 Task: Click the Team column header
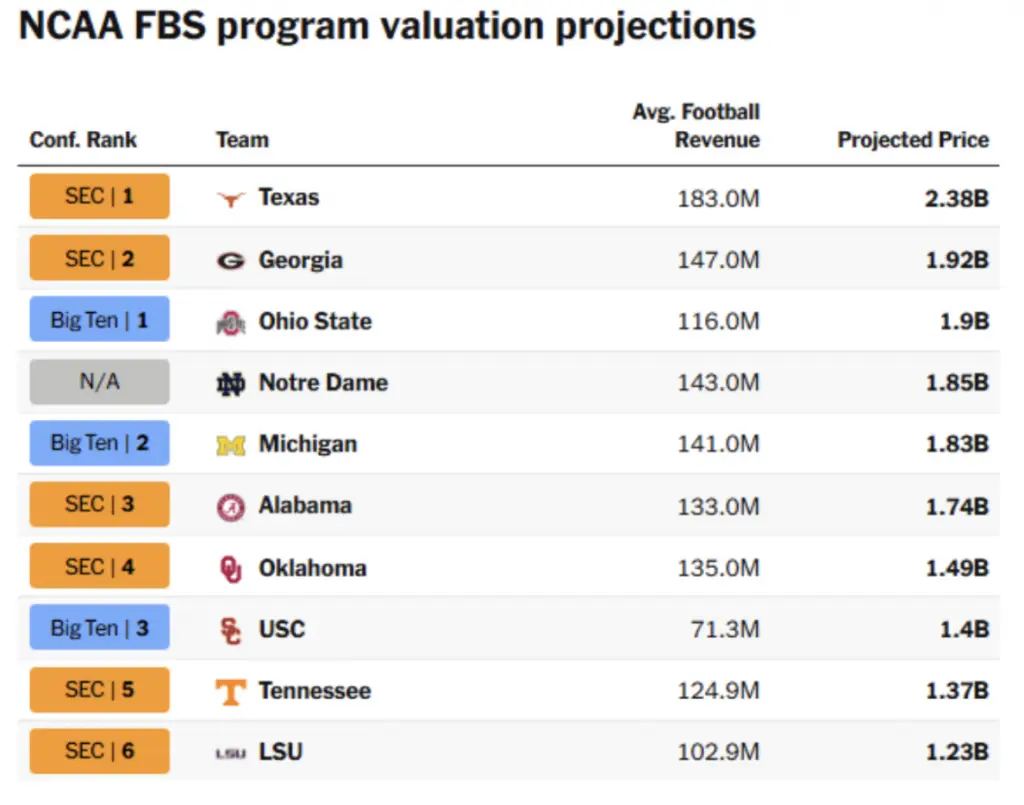pyautogui.click(x=242, y=140)
